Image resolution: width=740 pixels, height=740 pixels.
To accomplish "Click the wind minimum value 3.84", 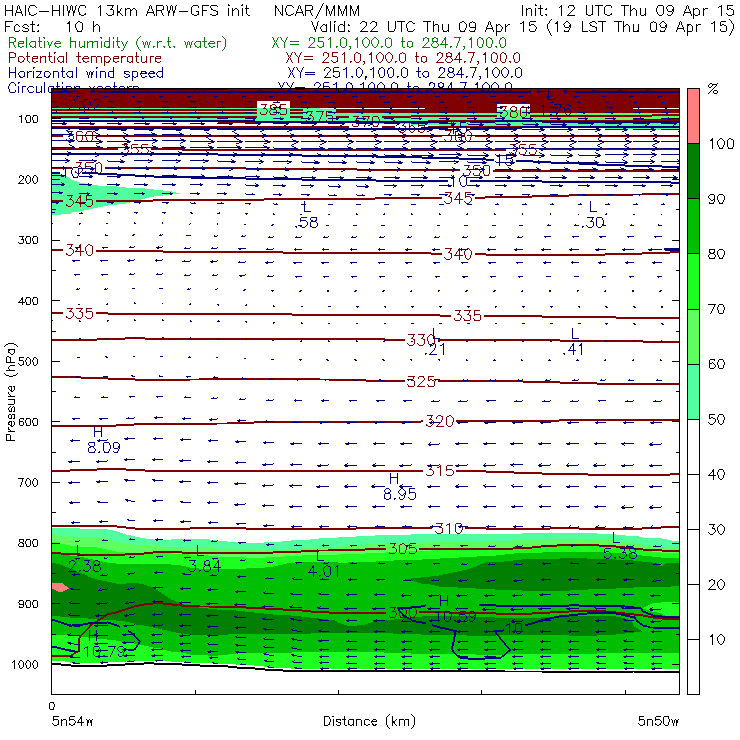I will [x=204, y=565].
